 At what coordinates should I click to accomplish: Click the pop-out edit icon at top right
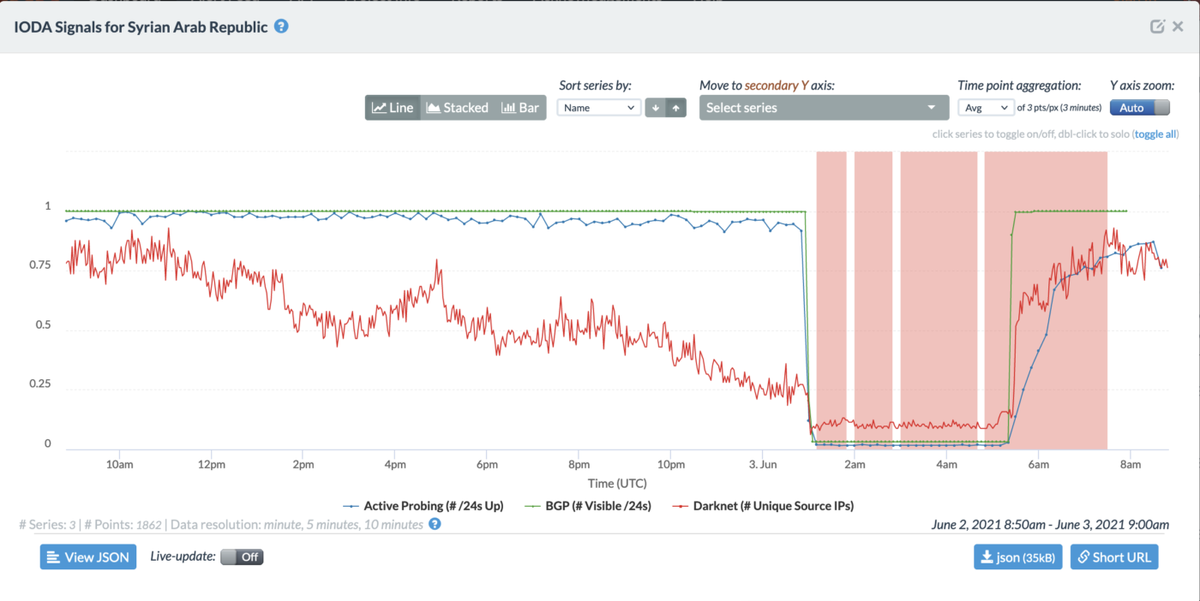click(1157, 27)
